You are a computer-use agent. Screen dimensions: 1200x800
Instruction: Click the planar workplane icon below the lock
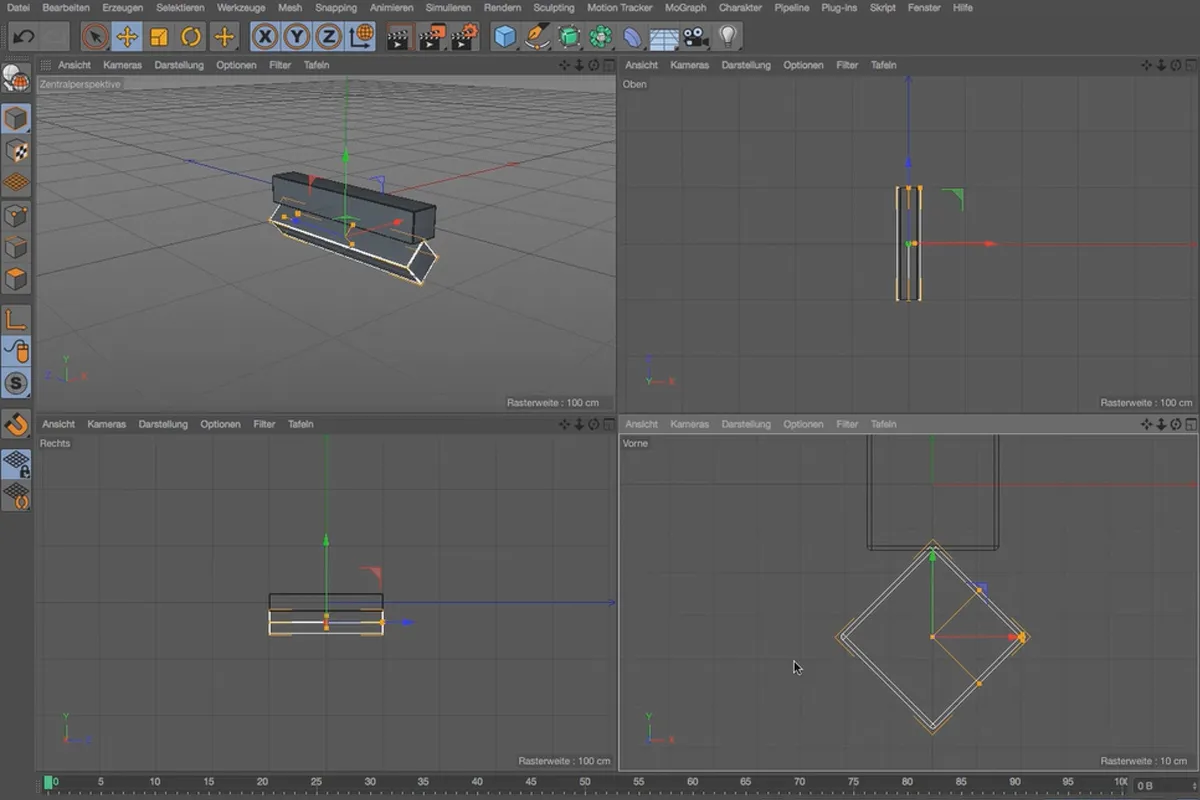(16, 496)
